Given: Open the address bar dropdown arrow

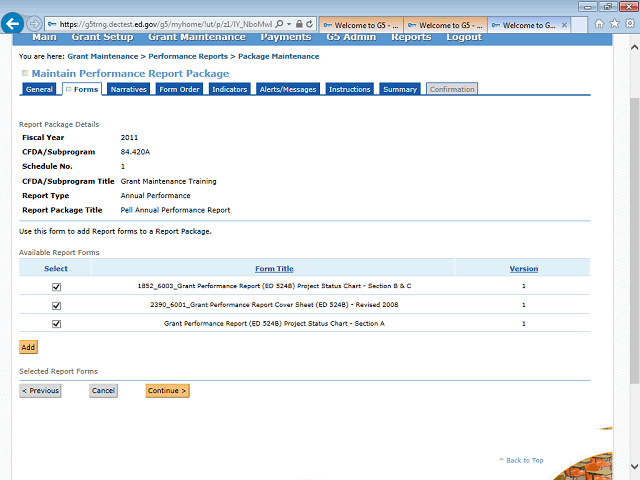Looking at the screenshot, I should [289, 24].
